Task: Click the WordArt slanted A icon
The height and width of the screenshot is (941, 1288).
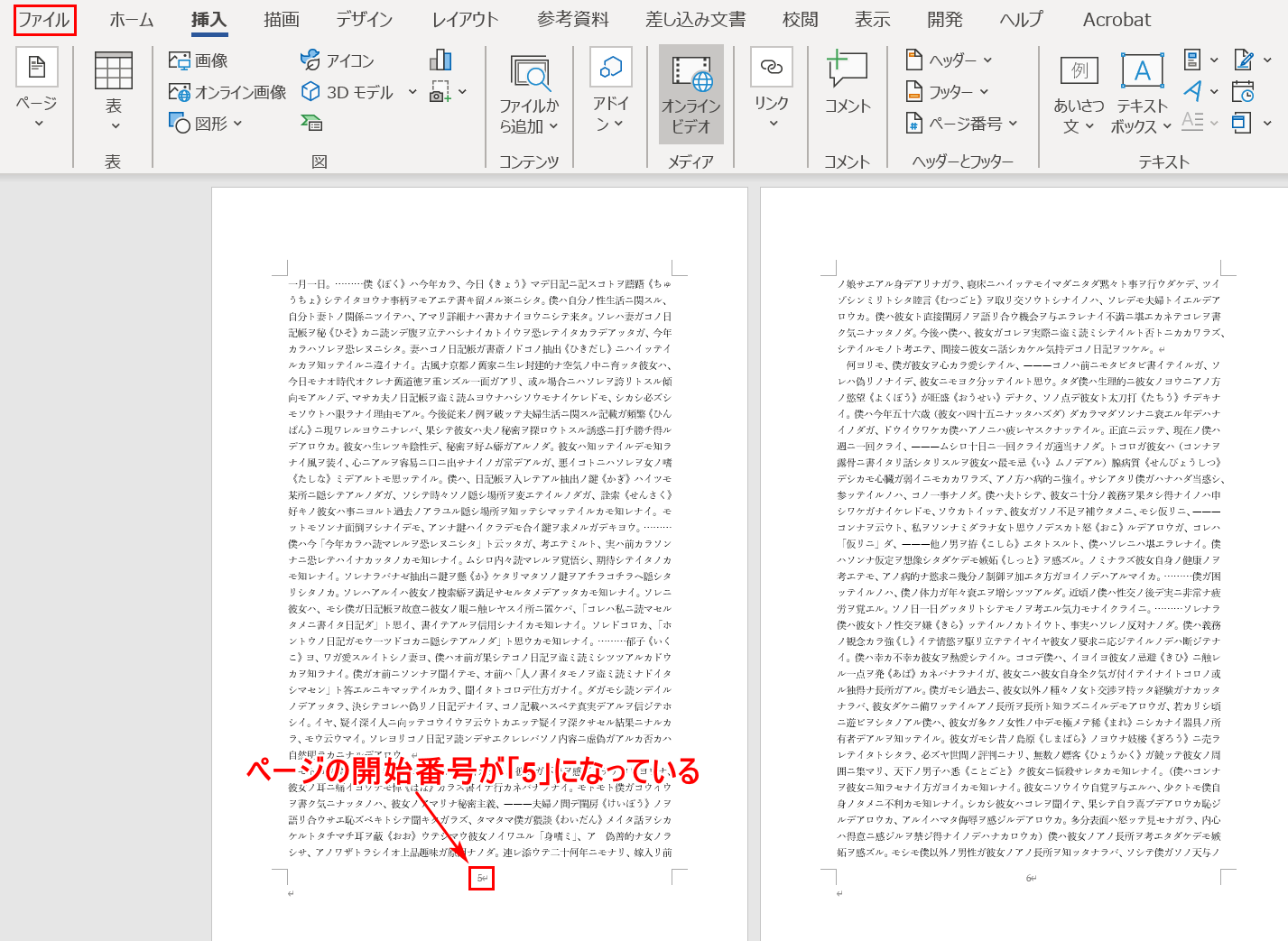Action: pyautogui.click(x=1192, y=90)
